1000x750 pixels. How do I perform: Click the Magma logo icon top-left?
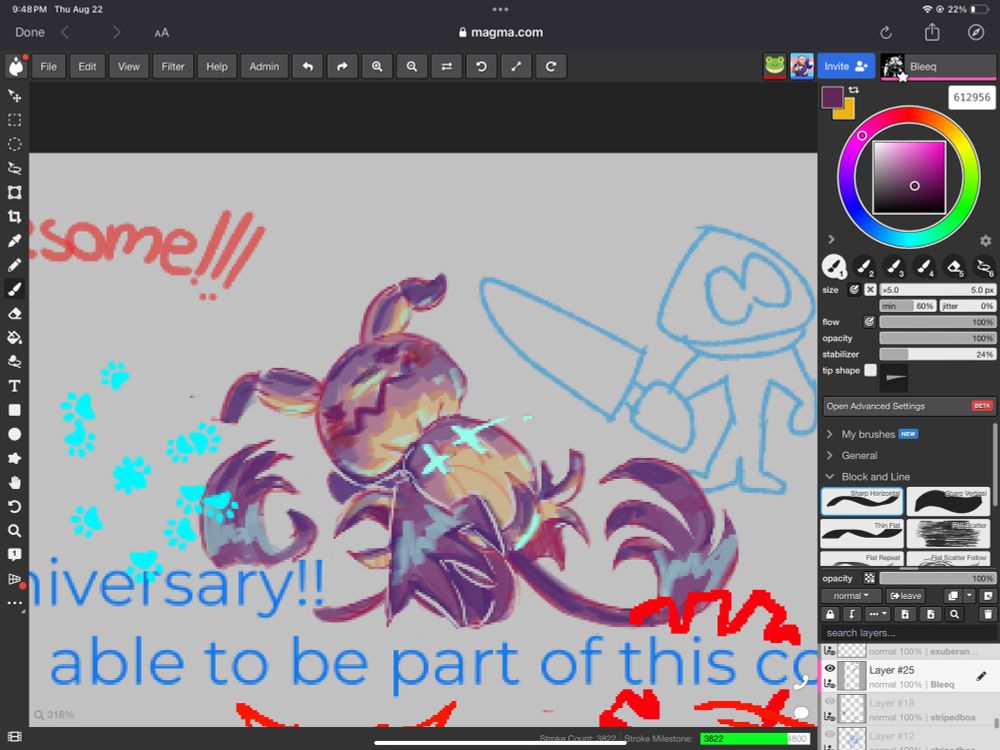[16, 66]
